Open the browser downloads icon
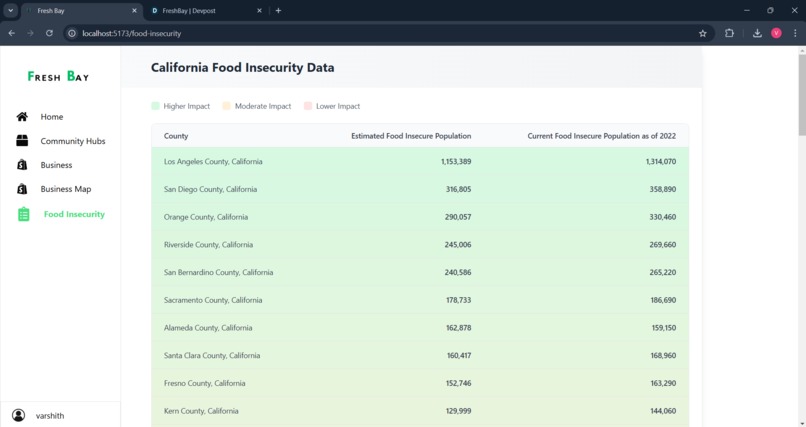The width and height of the screenshot is (806, 427). pyautogui.click(x=757, y=33)
